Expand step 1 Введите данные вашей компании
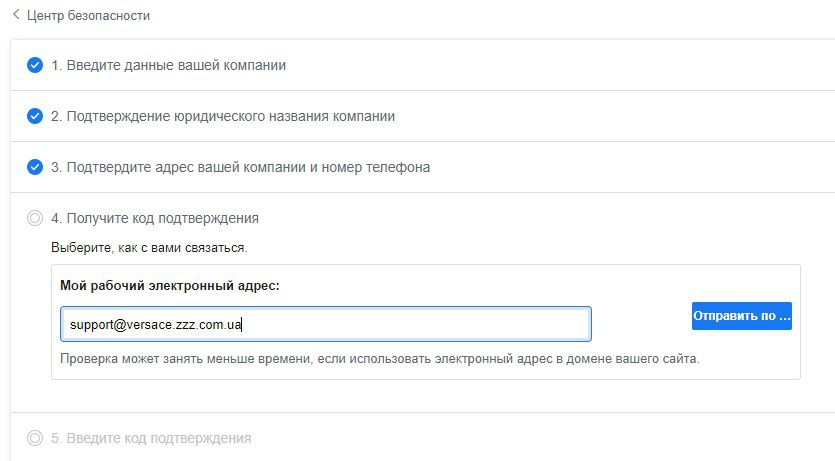The height and width of the screenshot is (461, 835). tap(169, 65)
